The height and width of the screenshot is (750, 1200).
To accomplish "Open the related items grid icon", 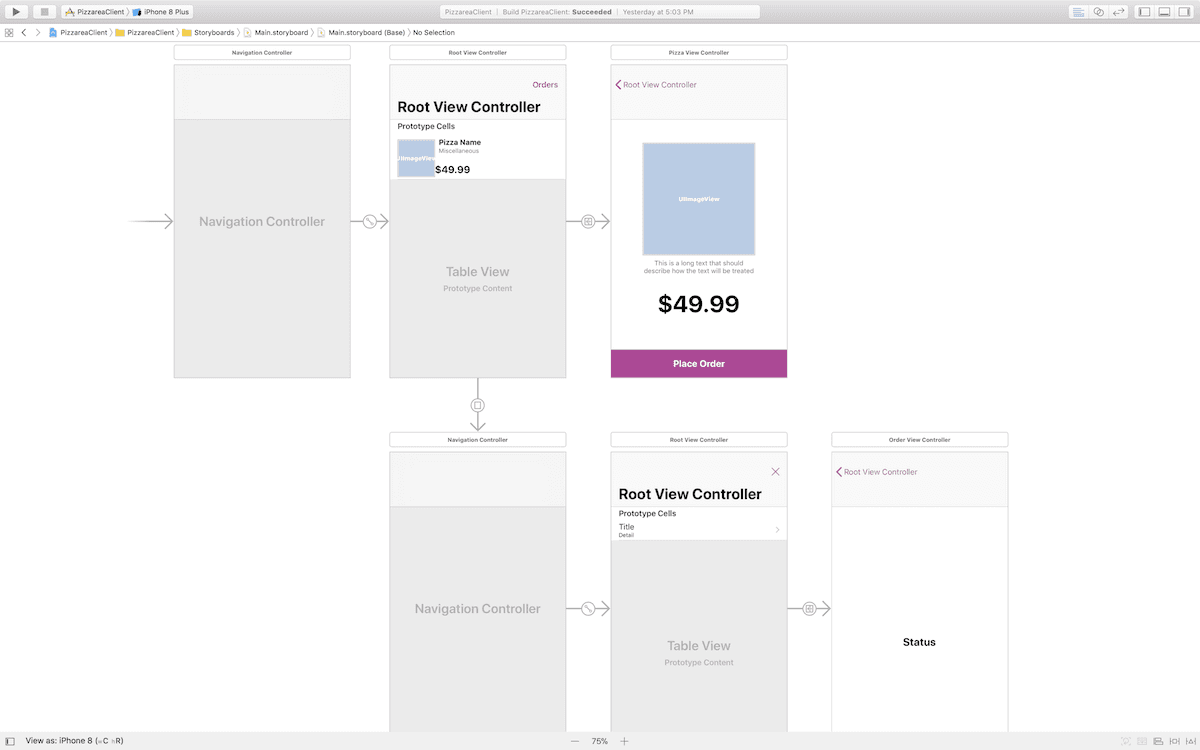I will [x=9, y=32].
